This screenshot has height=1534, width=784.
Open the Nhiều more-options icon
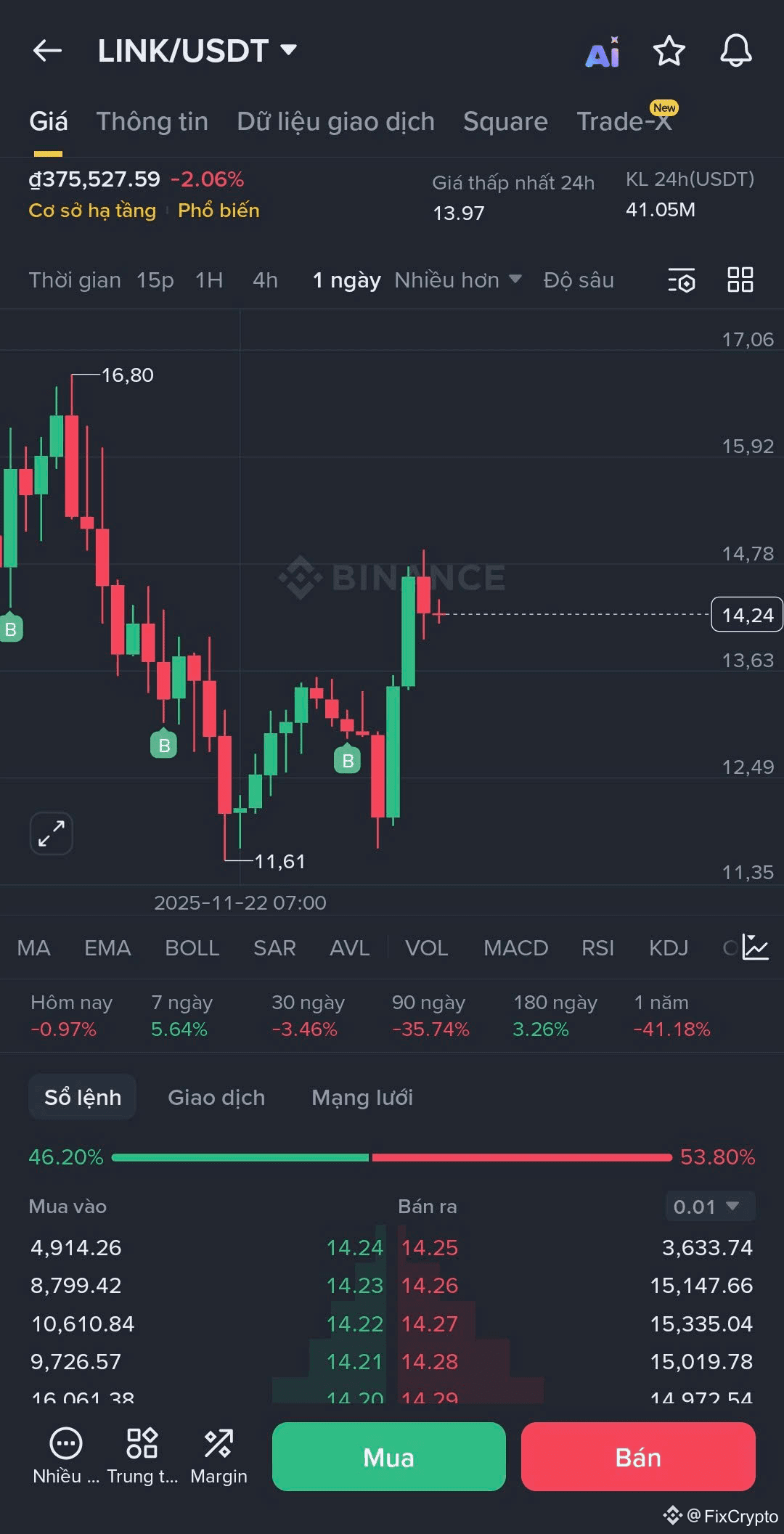click(66, 1456)
